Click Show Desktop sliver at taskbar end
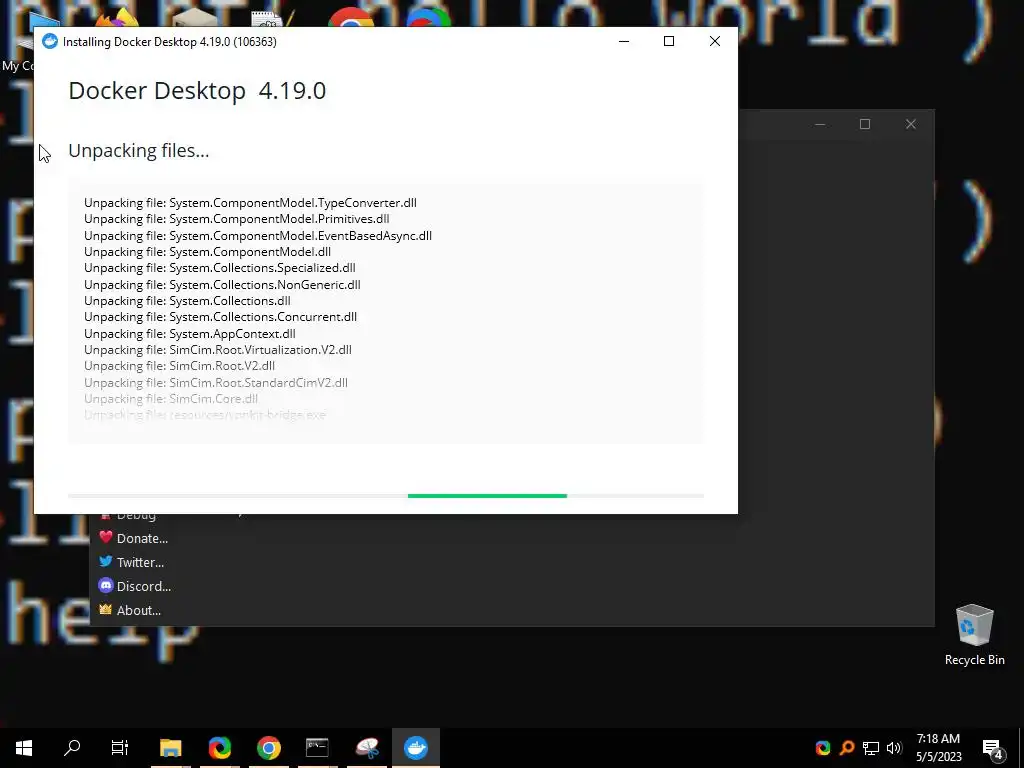The height and width of the screenshot is (768, 1024). 1021,748
